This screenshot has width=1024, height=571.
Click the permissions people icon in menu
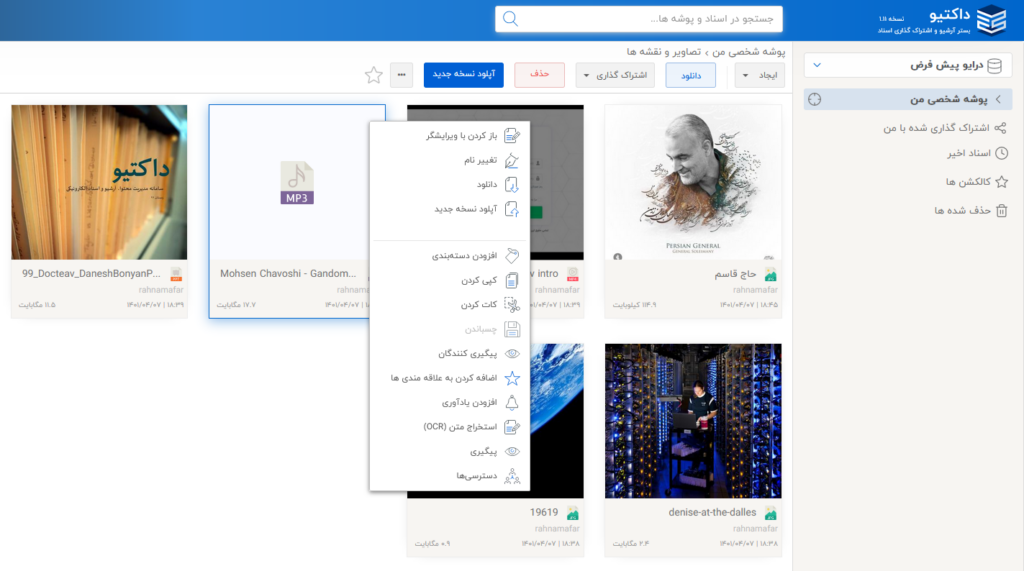(512, 476)
